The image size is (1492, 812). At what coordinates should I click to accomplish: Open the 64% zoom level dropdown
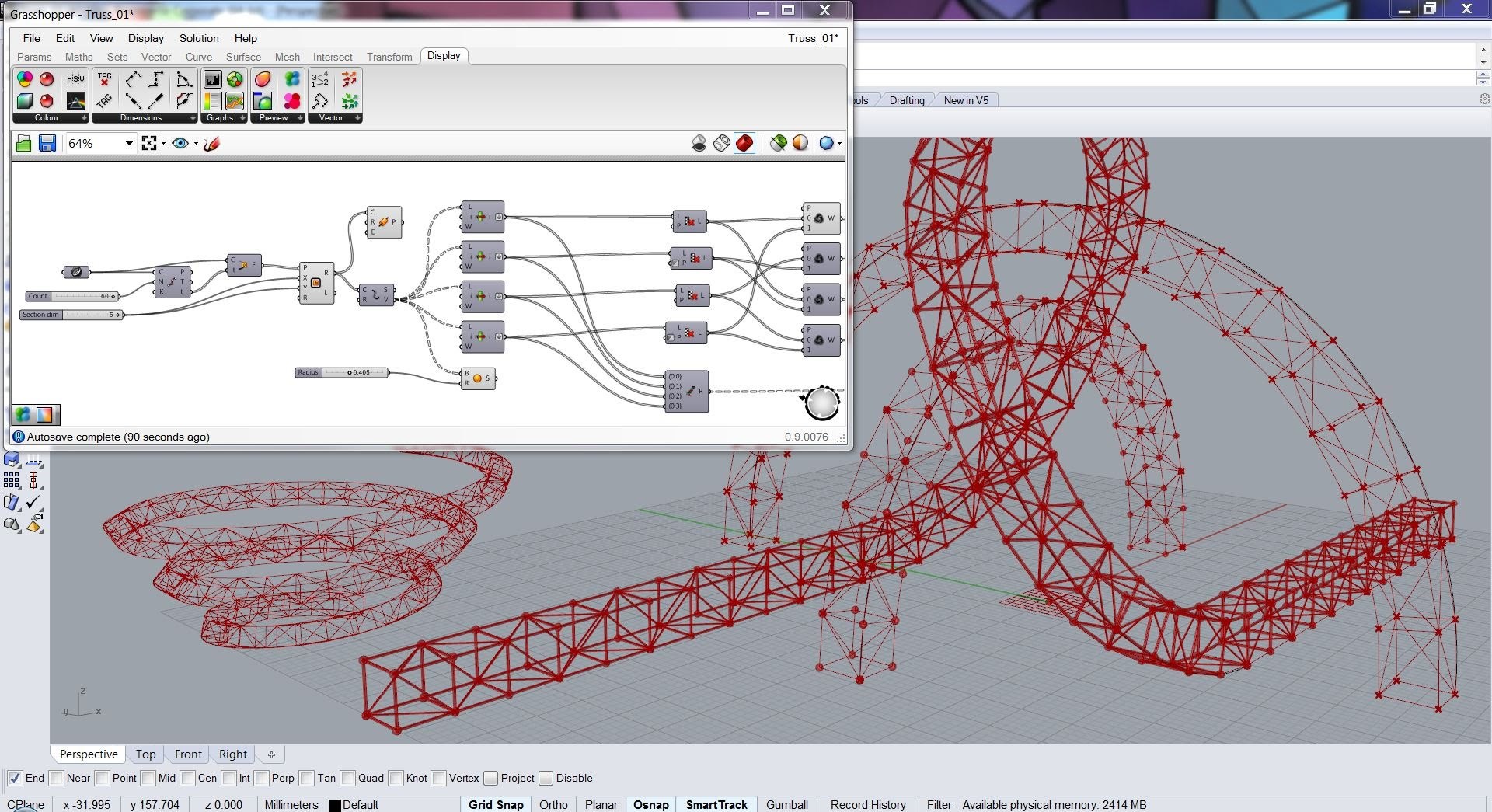pos(129,143)
